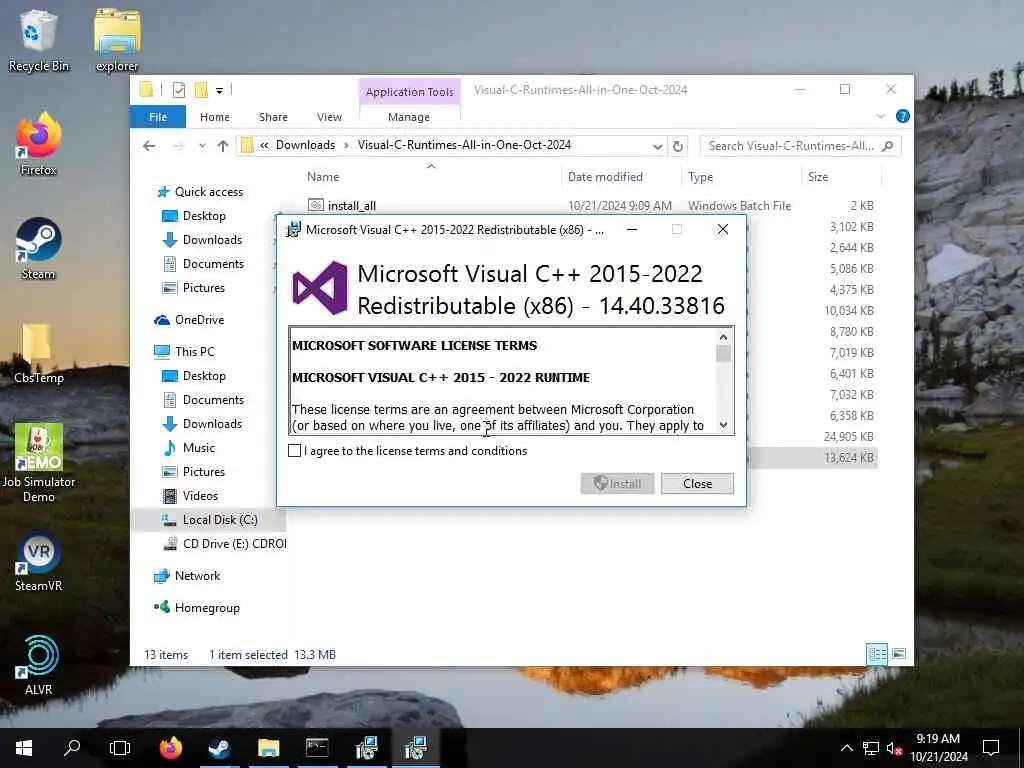This screenshot has width=1024, height=768.
Task: Open Task View on the taskbar
Action: tap(120, 748)
